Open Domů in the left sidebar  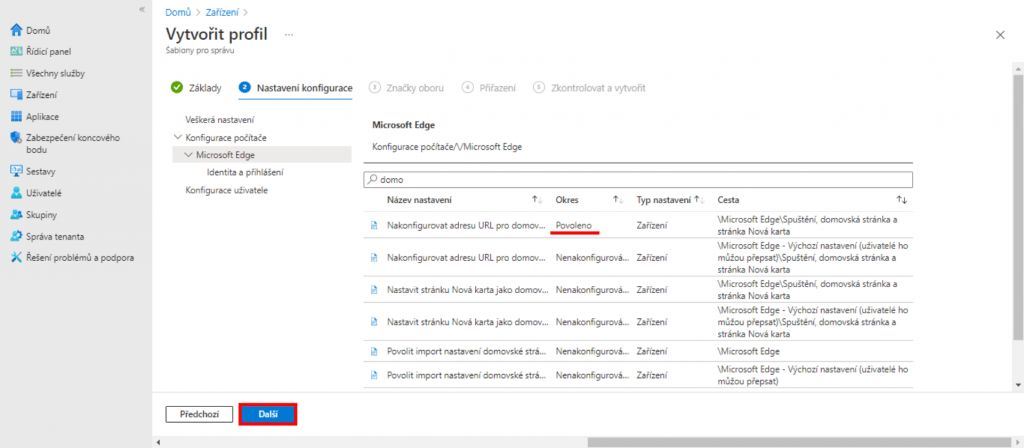pos(38,30)
